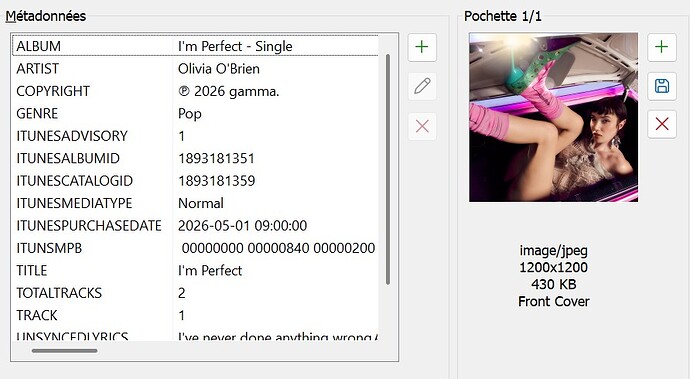The width and height of the screenshot is (690, 379).
Task: Select the UNSYNCEDLYRICS row
Action: (x=195, y=335)
